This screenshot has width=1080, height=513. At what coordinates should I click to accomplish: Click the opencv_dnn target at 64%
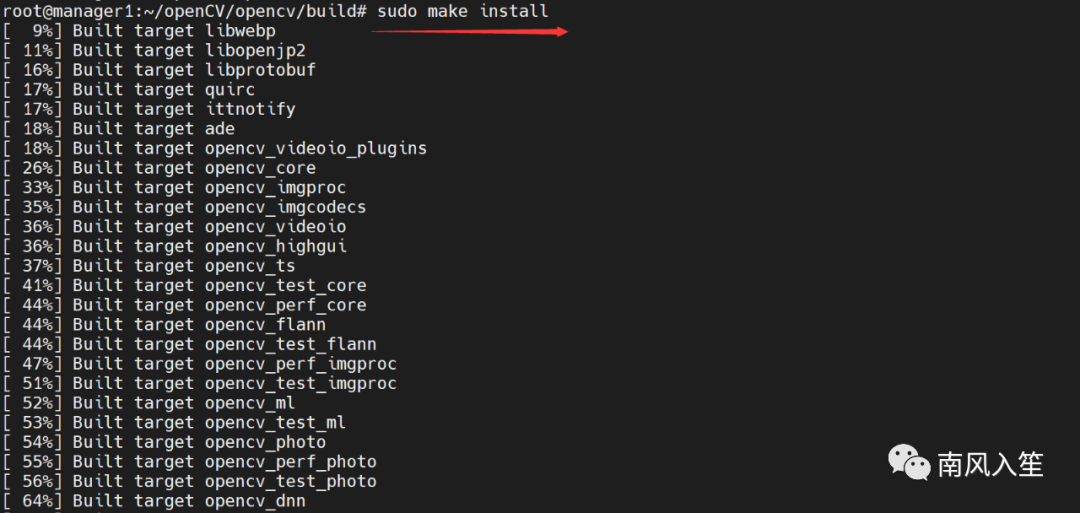coord(255,501)
